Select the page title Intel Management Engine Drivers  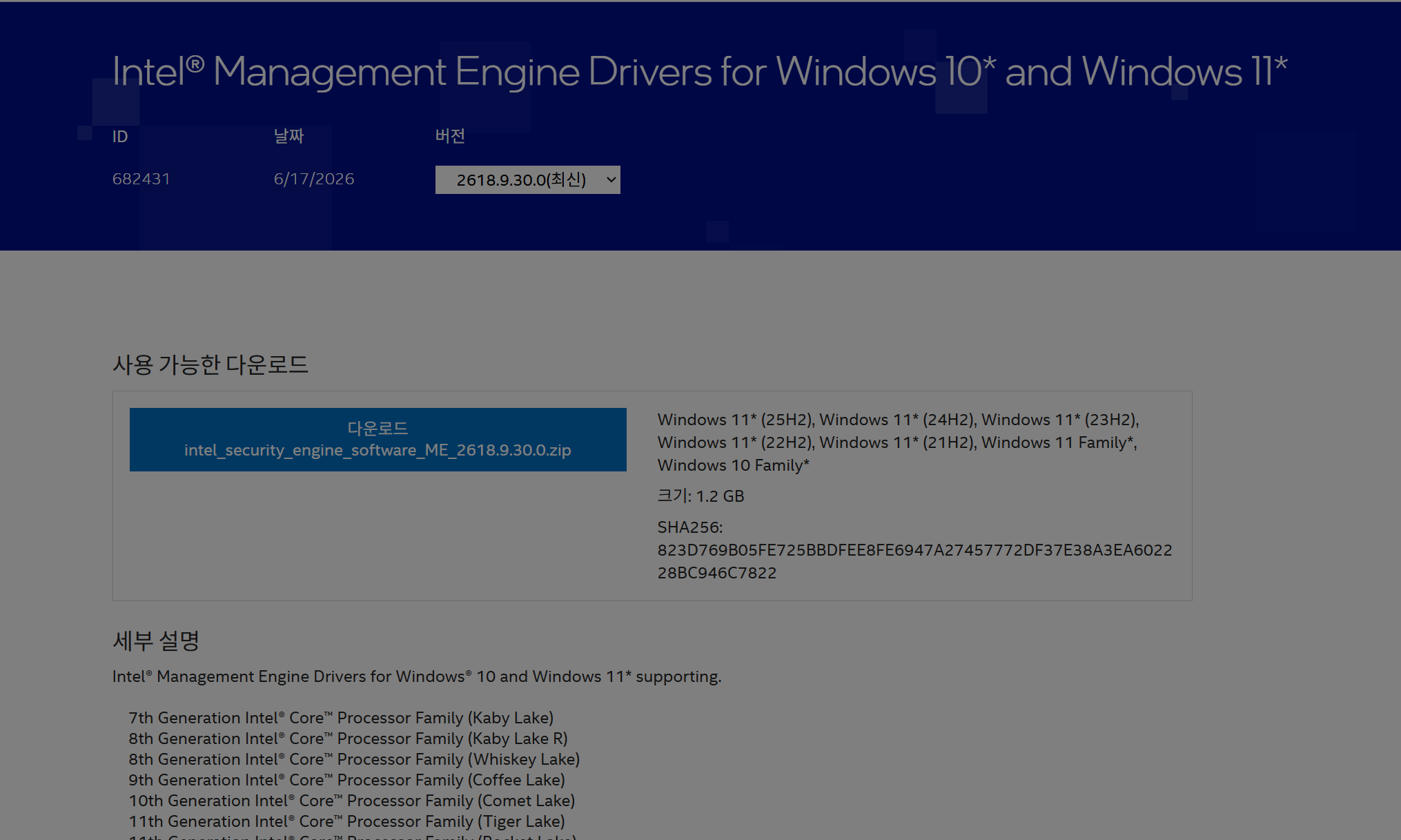pos(700,71)
